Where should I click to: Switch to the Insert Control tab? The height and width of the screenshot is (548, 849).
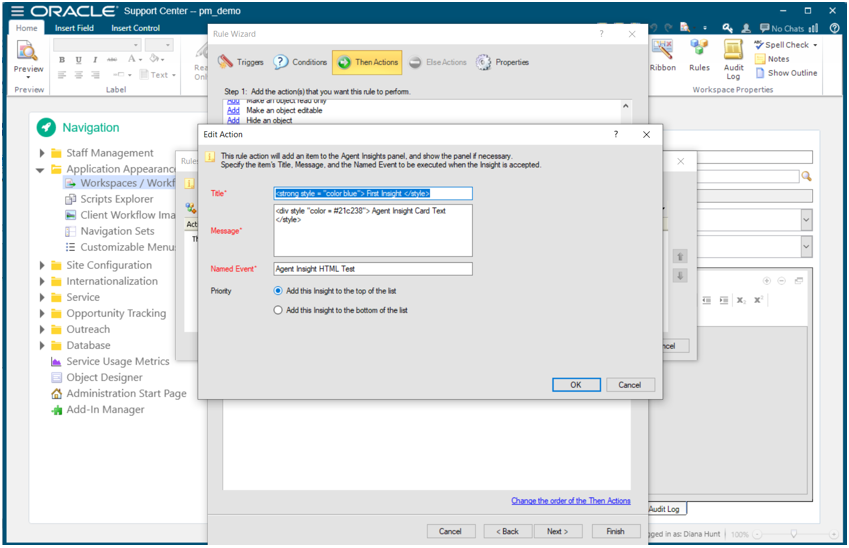[135, 28]
